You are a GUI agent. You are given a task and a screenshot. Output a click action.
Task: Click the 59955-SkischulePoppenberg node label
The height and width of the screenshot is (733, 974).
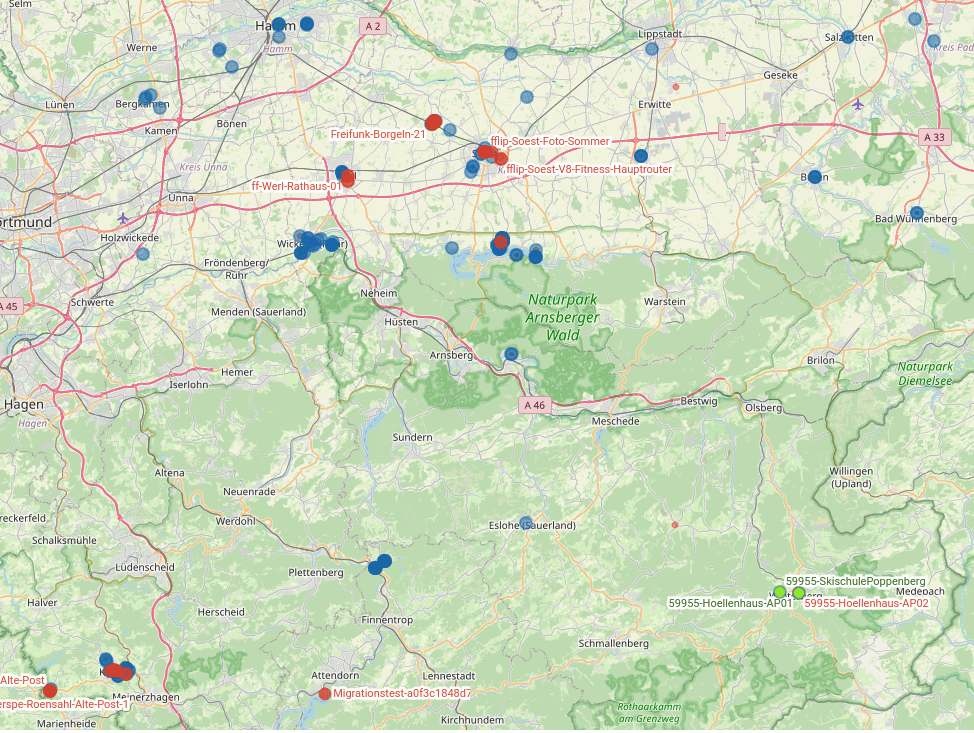[855, 581]
